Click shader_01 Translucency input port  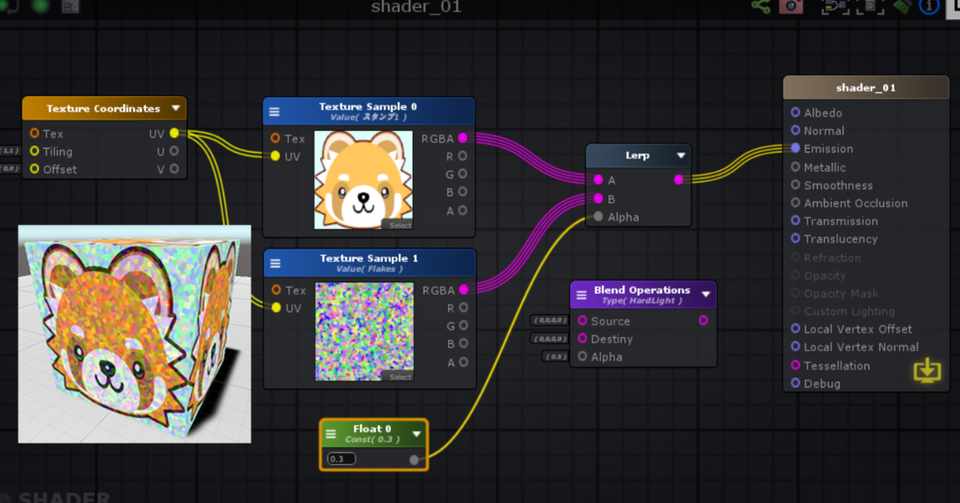pyautogui.click(x=795, y=238)
